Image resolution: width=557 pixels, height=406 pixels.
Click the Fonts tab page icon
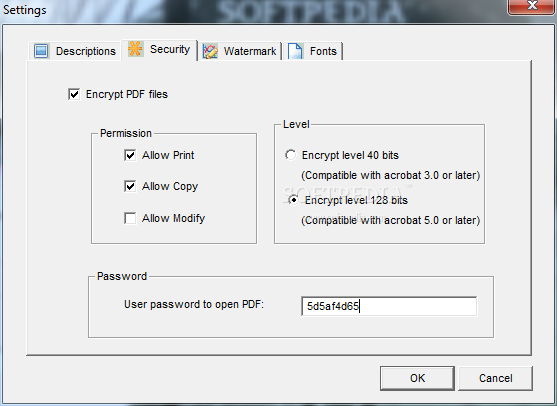point(295,51)
